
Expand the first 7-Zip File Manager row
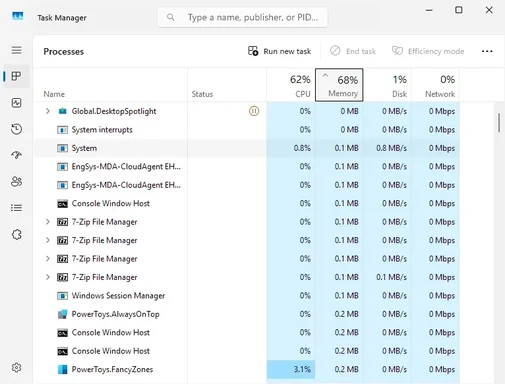pos(48,222)
